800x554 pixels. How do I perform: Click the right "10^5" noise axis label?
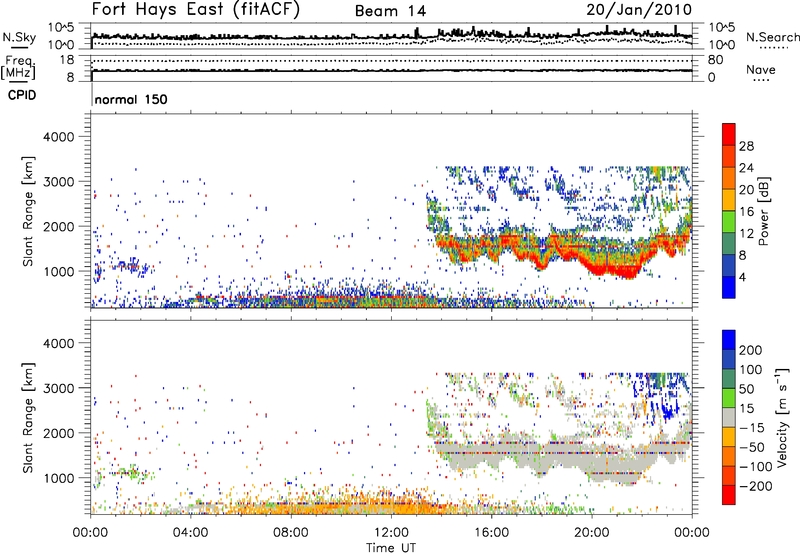coord(721,28)
